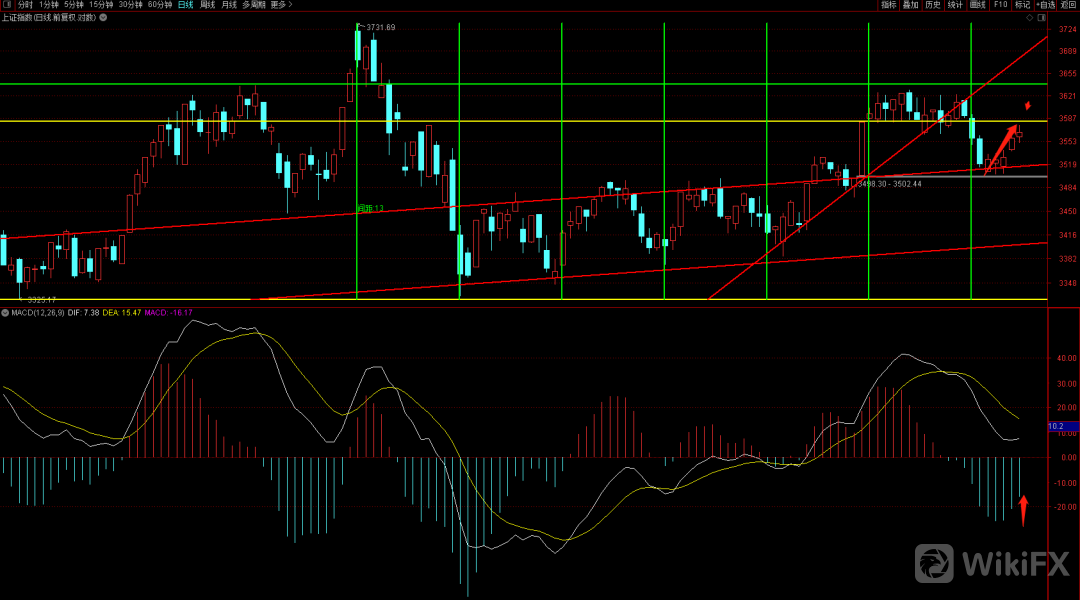Activate the 画线 drawing tool
The height and width of the screenshot is (600, 1080).
click(978, 5)
